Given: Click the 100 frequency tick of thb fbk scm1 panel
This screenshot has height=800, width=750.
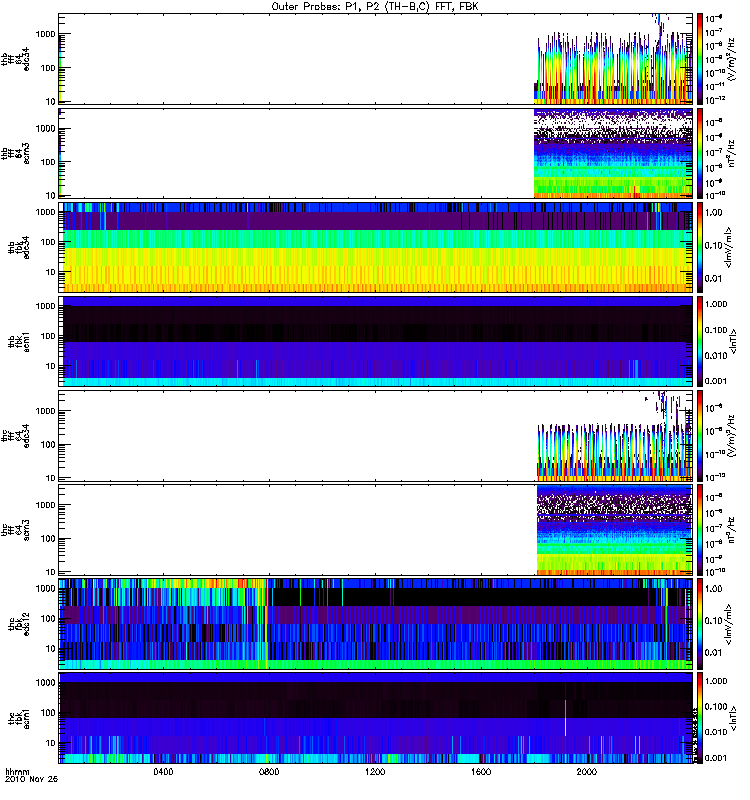Looking at the screenshot, I should [x=47, y=336].
